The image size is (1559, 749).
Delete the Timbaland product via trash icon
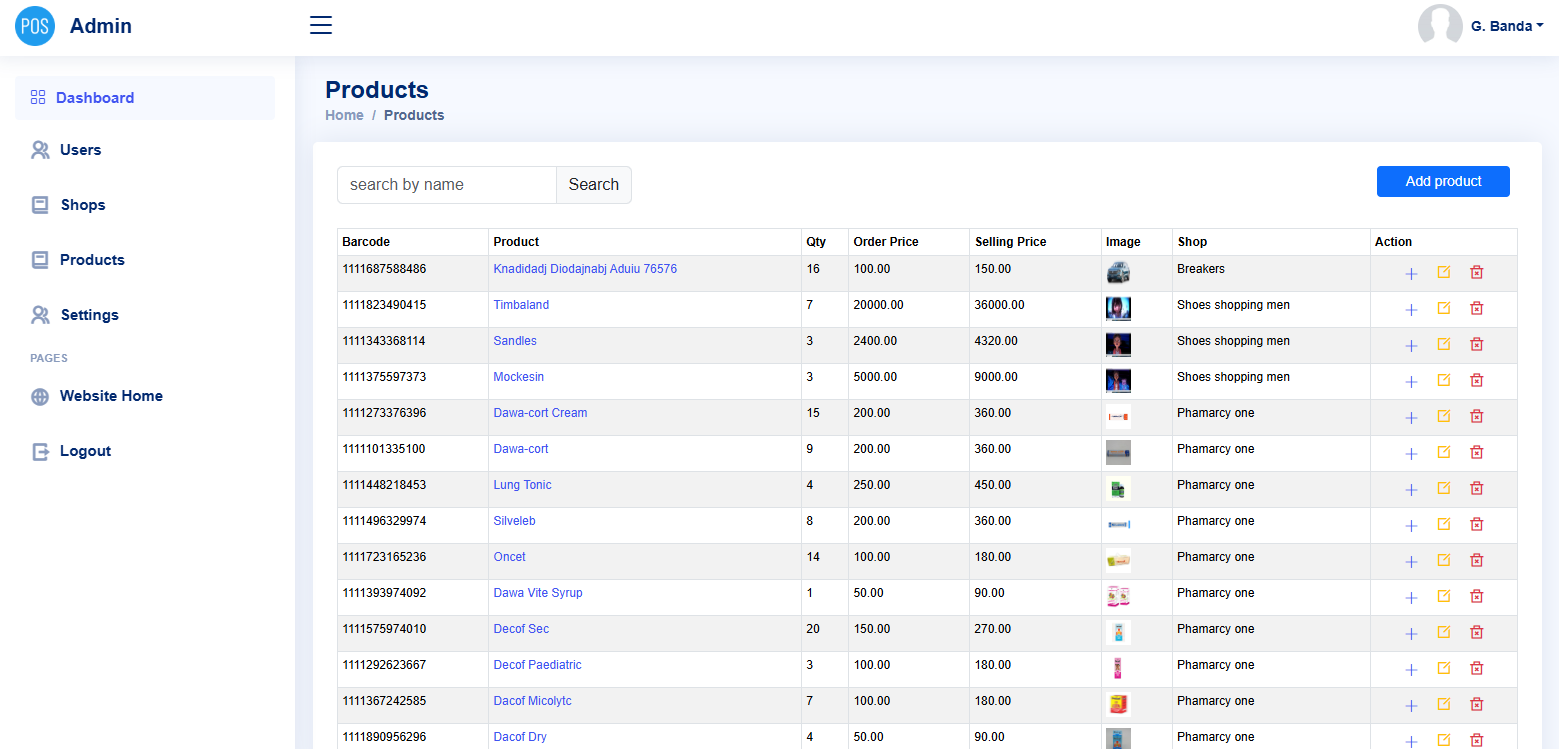1476,308
